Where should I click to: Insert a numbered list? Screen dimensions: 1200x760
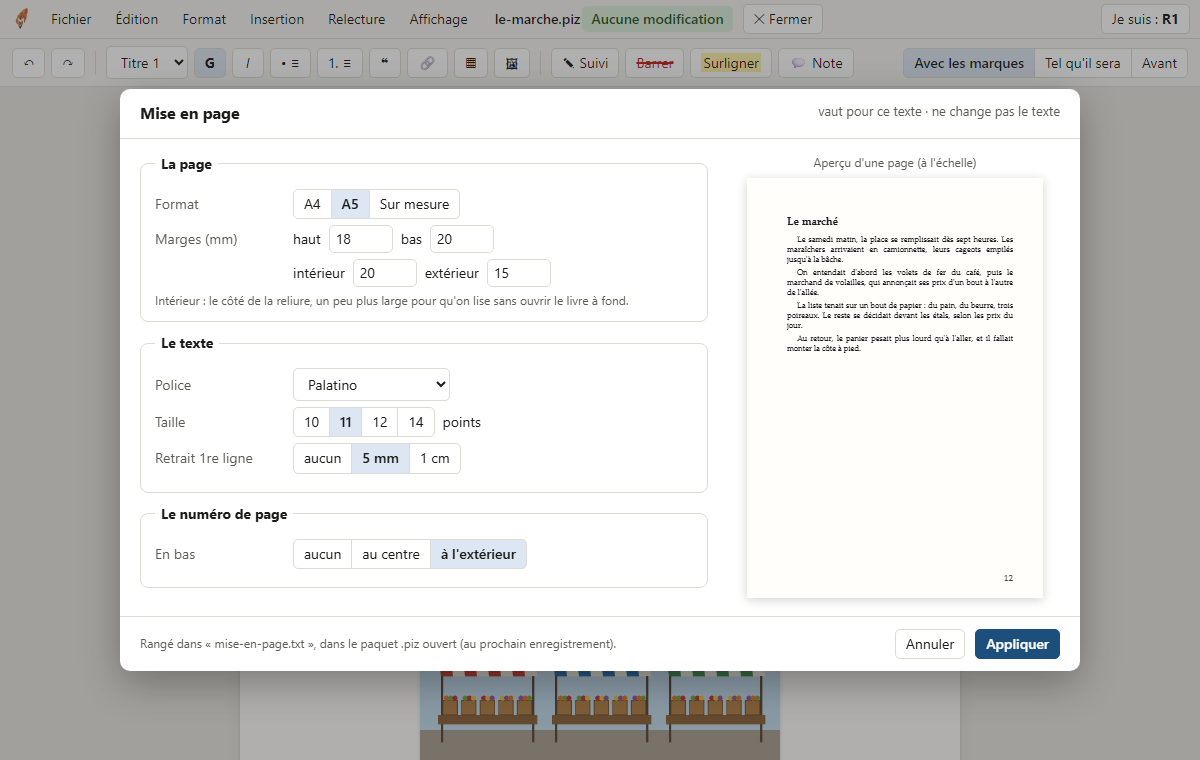pyautogui.click(x=340, y=63)
